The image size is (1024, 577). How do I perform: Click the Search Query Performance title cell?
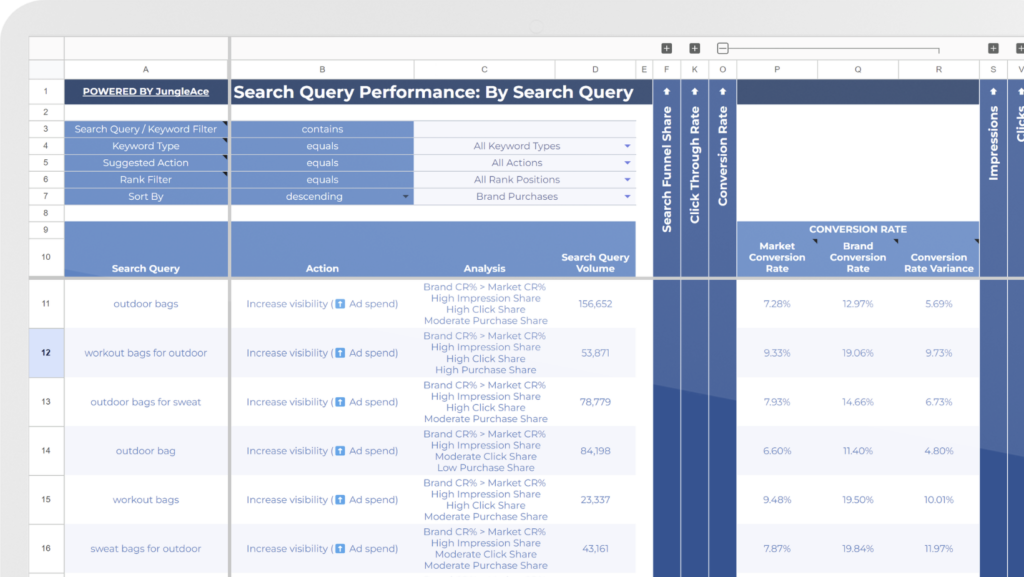(x=434, y=92)
